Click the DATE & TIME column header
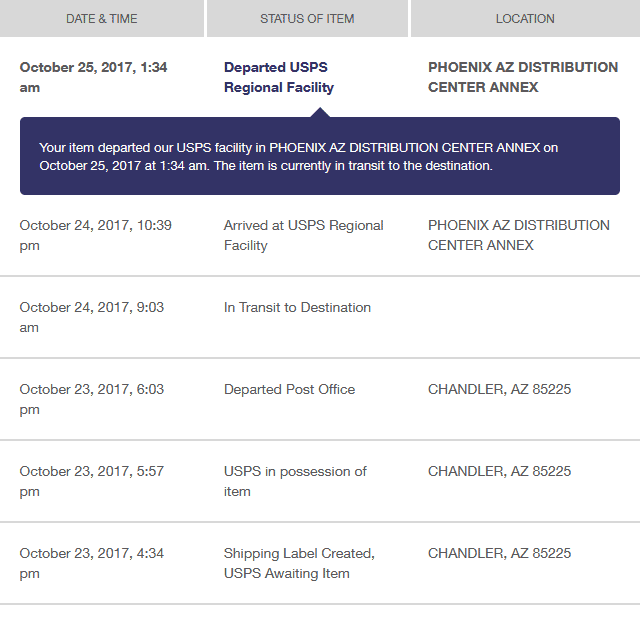Viewport: 640px width, 640px height. point(102,18)
